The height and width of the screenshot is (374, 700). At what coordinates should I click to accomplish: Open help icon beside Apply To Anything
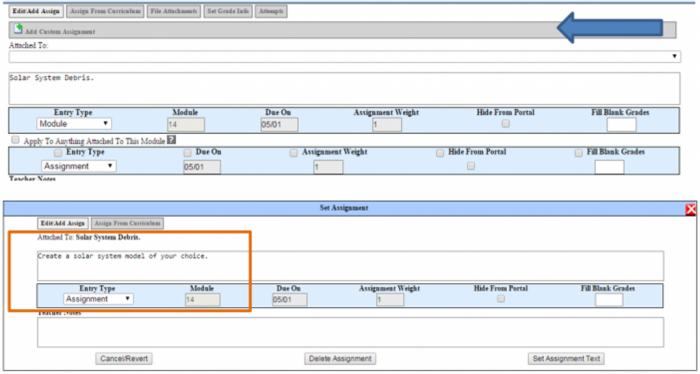(x=171, y=140)
